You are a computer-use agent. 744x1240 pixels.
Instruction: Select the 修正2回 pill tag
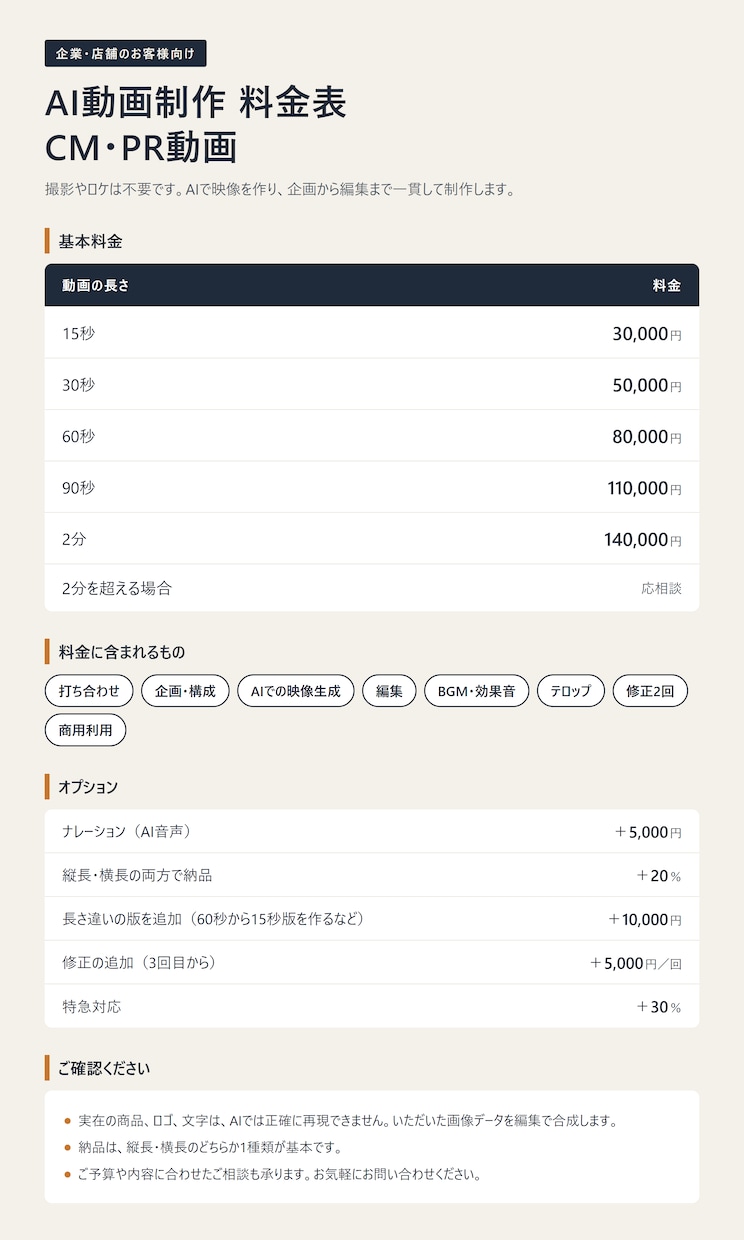click(650, 691)
